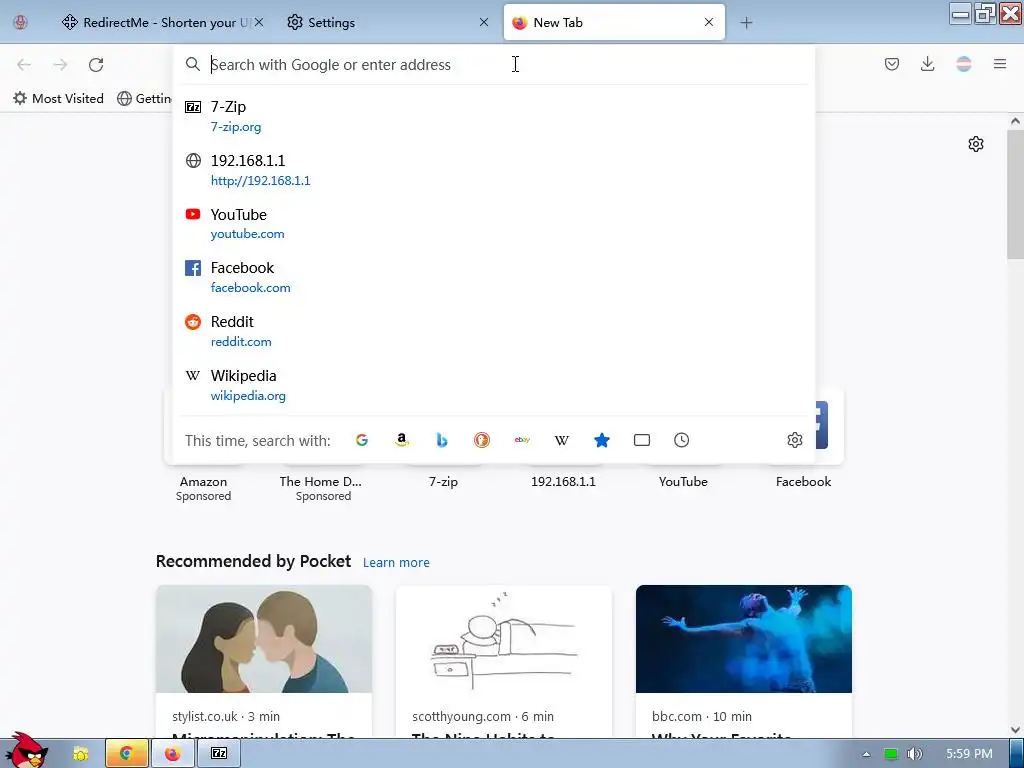Image resolution: width=1024 pixels, height=768 pixels.
Task: Choose Facebook suggestion
Action: [494, 278]
